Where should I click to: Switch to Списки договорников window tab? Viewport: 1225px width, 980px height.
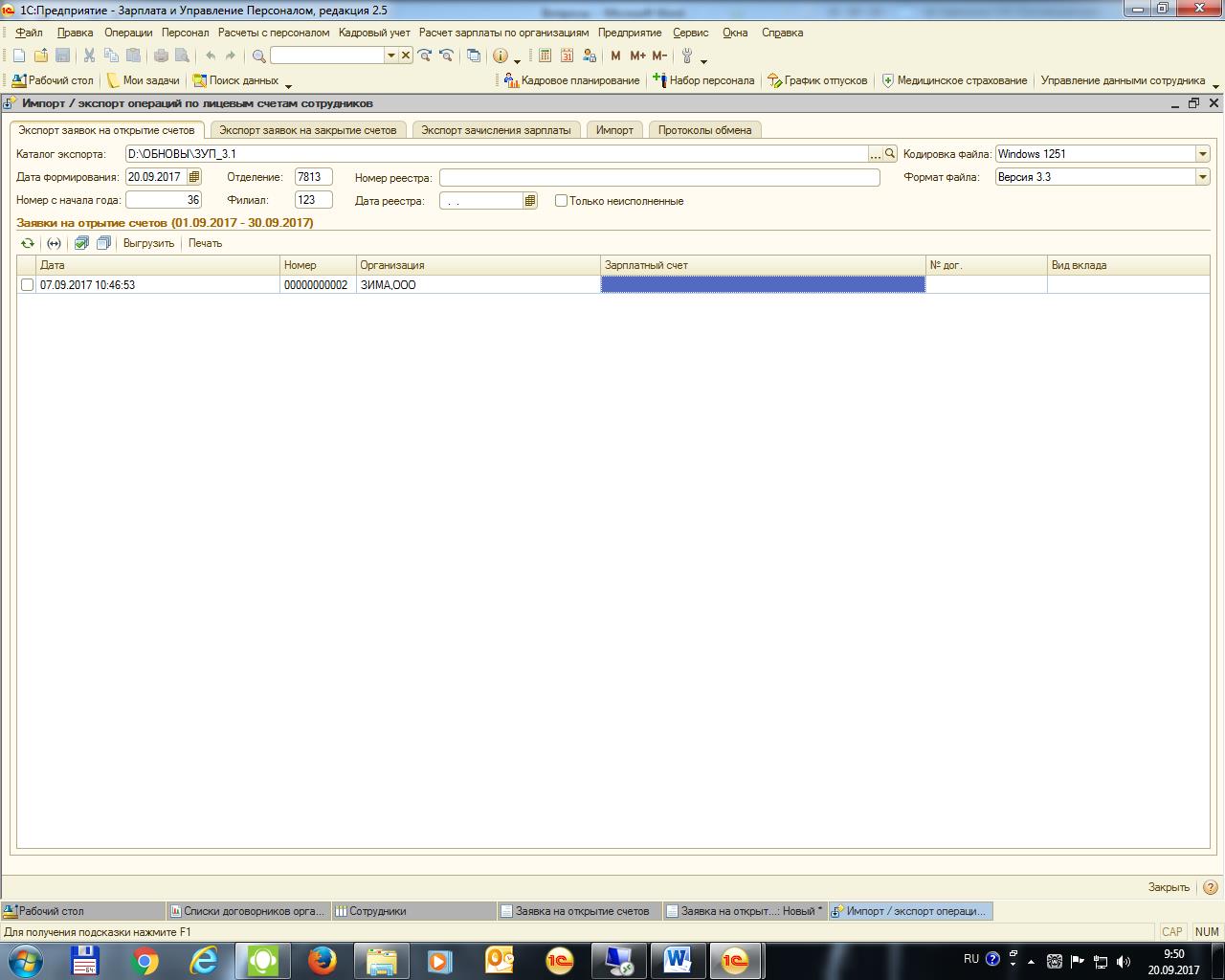(x=248, y=911)
